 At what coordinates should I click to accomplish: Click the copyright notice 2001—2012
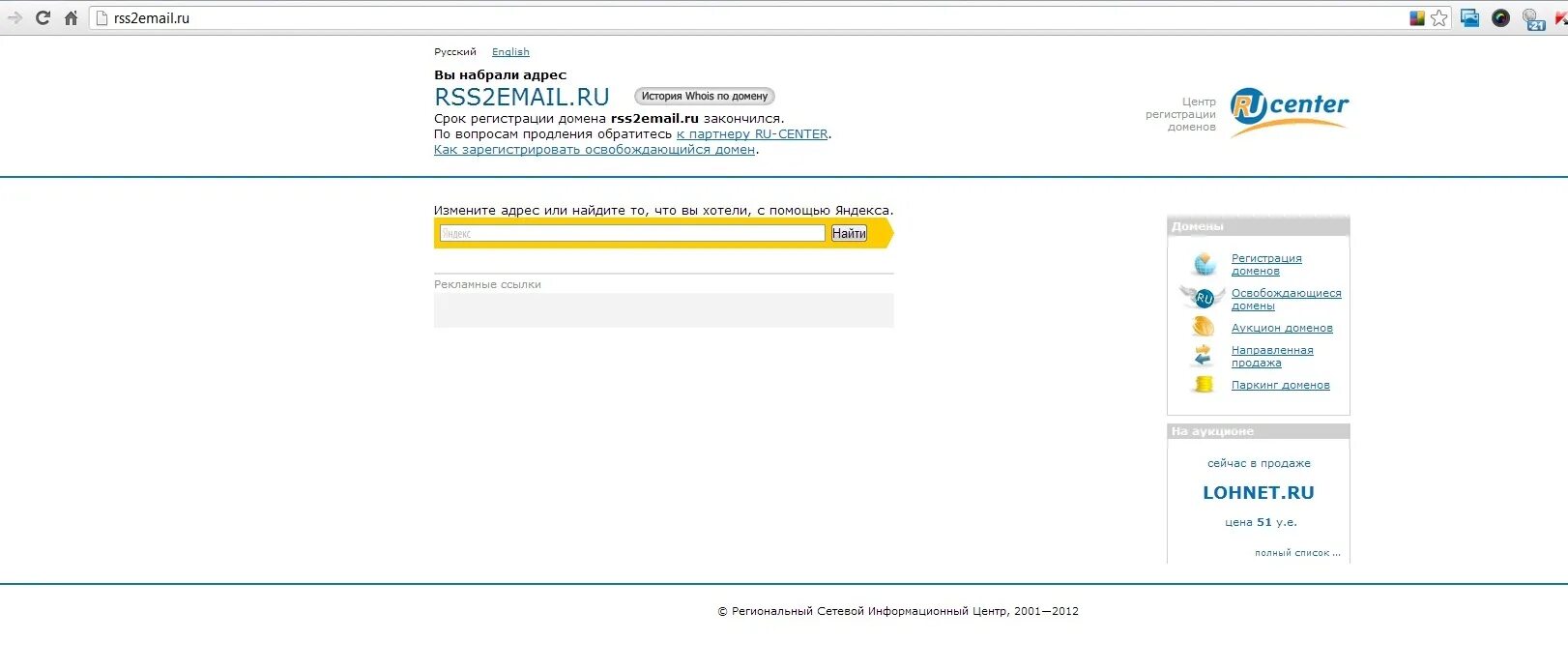898,611
